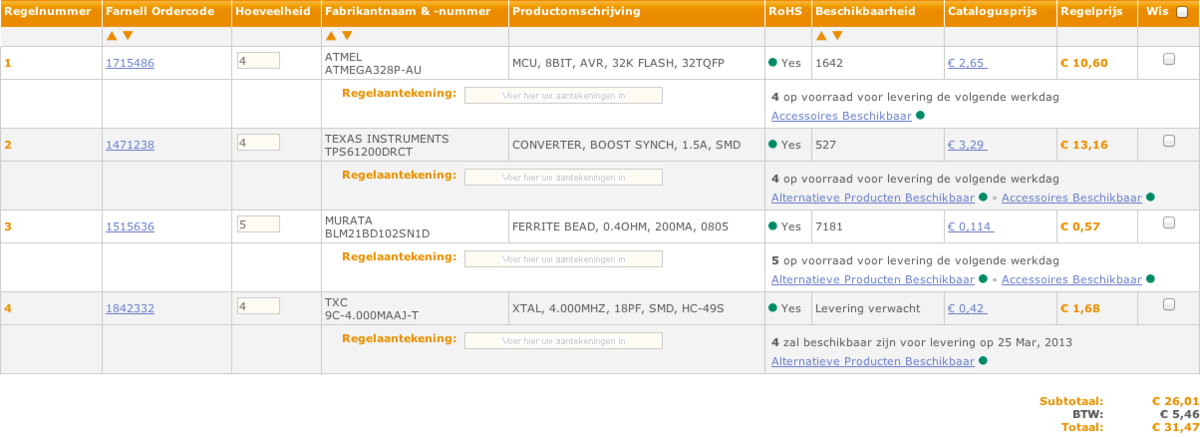
Task: Sort Fabrikantnaam column descending arrow
Action: (348, 36)
